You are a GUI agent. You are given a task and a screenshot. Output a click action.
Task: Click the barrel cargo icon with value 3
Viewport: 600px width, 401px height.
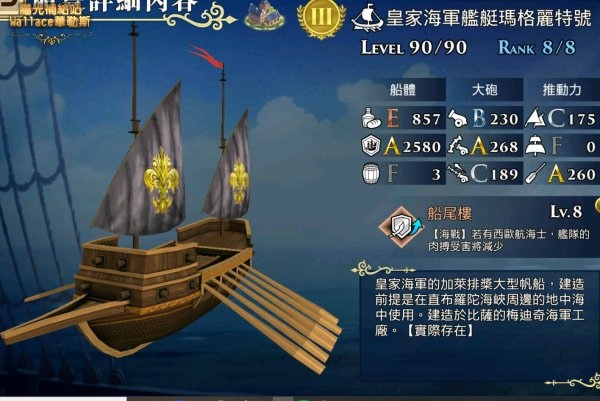coord(371,174)
